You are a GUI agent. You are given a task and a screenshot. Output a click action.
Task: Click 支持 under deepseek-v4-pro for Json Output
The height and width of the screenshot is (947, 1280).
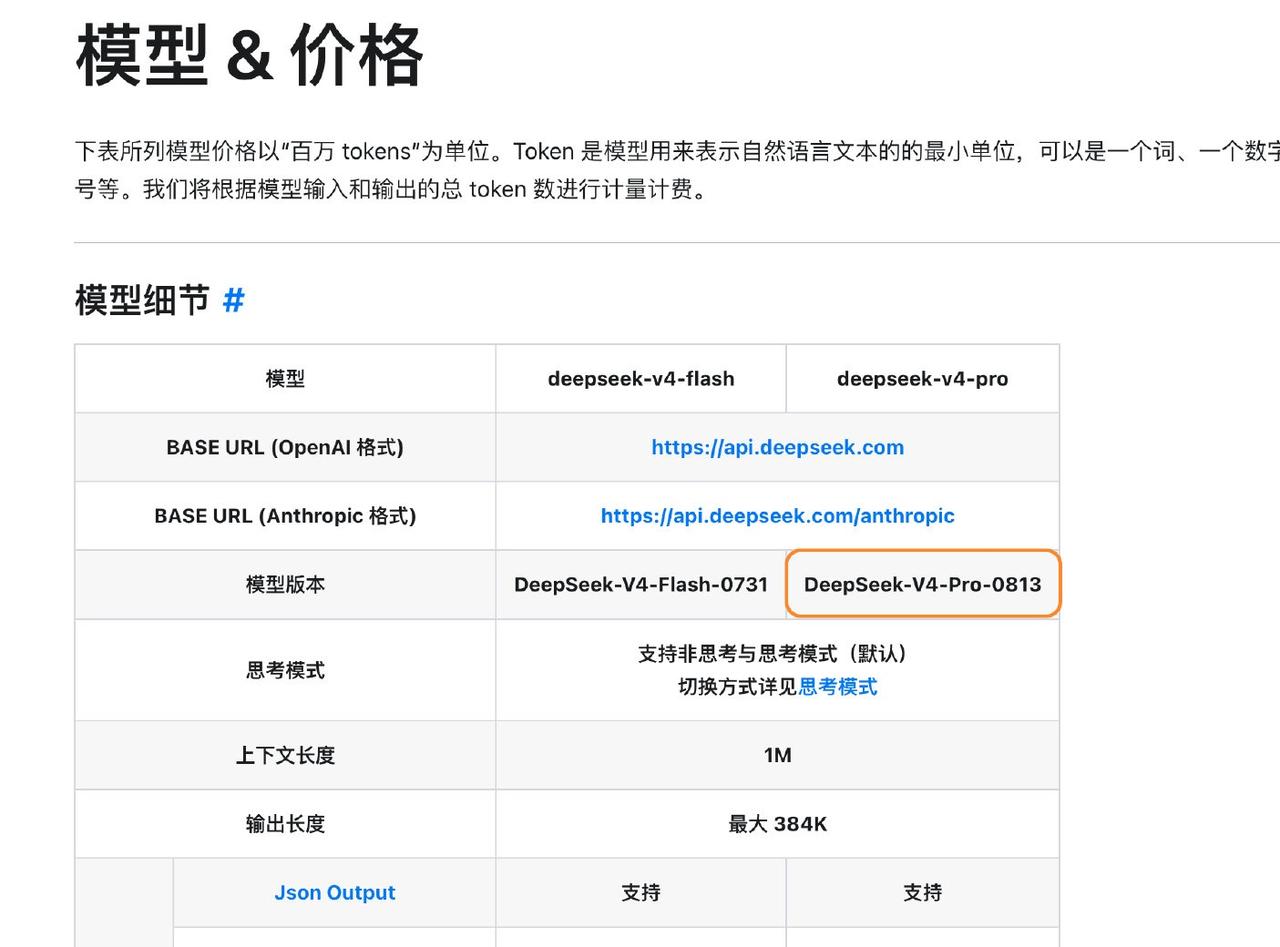(x=922, y=893)
